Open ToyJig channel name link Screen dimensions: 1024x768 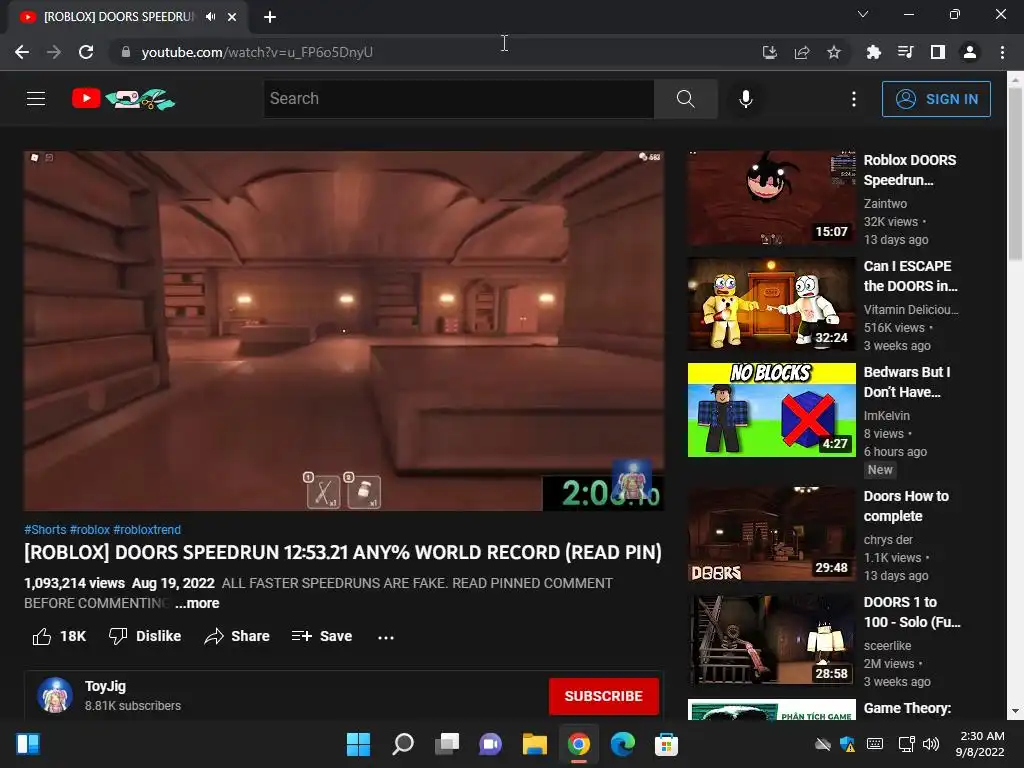[105, 686]
